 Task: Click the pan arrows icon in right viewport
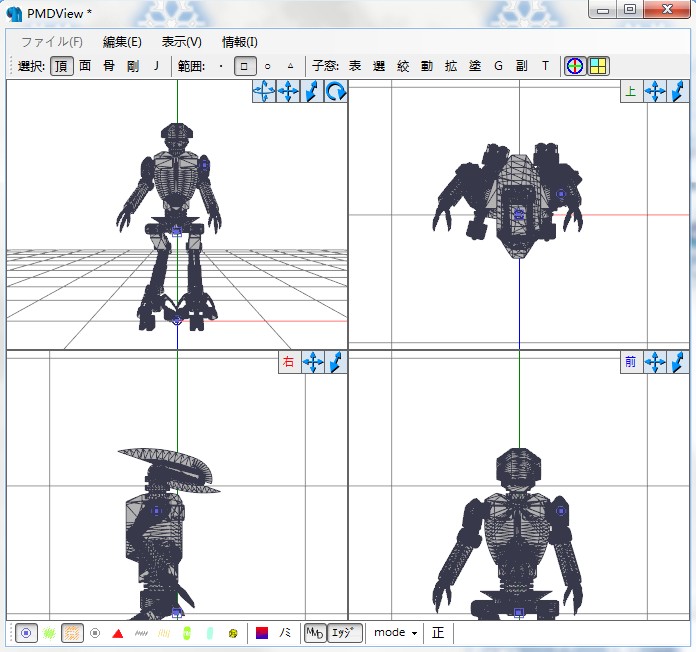click(x=313, y=362)
